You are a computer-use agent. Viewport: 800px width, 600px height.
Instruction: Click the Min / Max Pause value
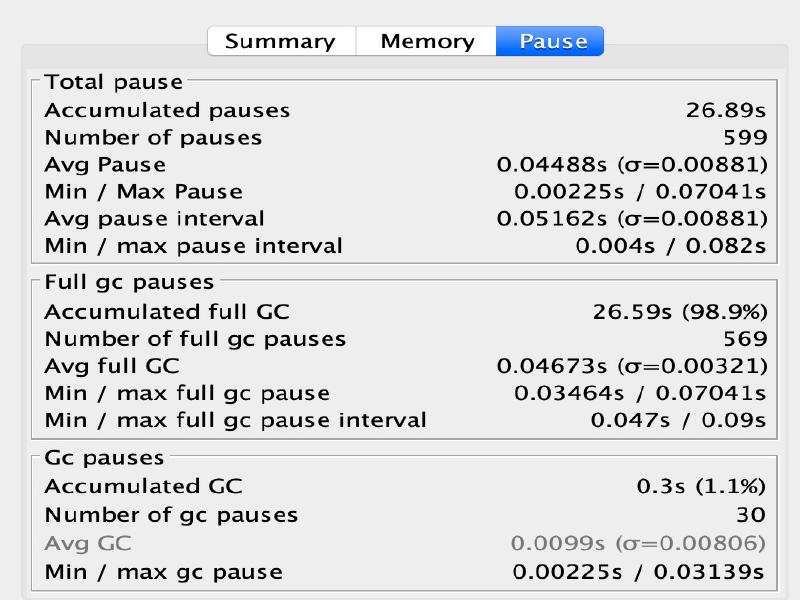[640, 192]
